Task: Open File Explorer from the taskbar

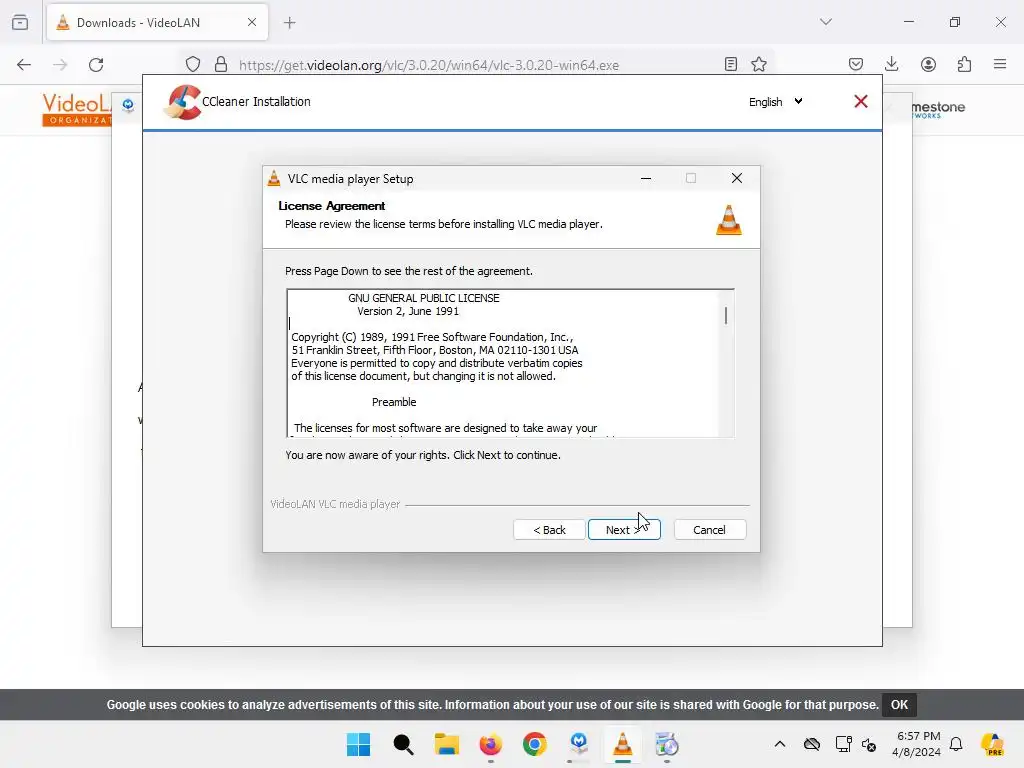Action: (x=447, y=744)
